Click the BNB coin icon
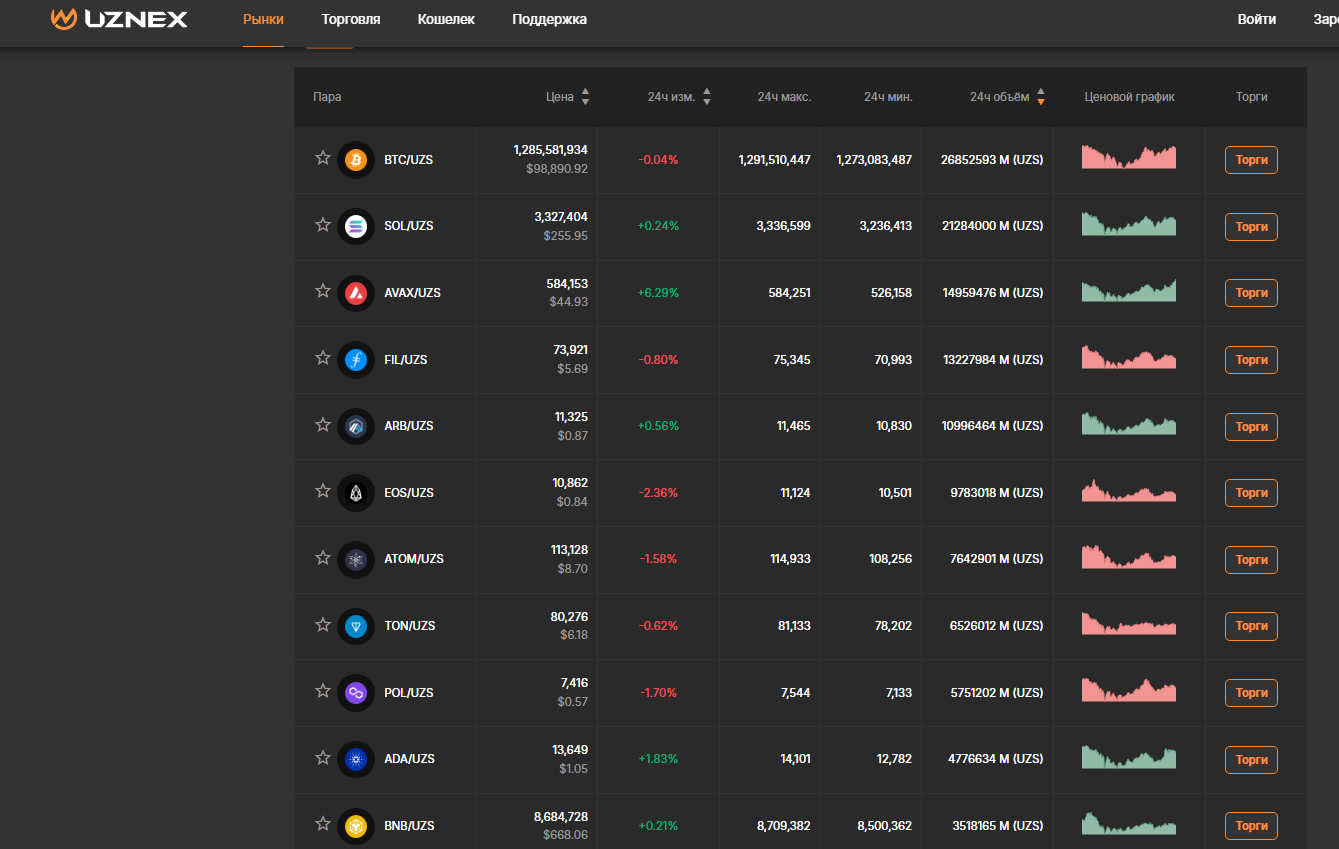Screen dimensions: 1339x849 tap(356, 826)
